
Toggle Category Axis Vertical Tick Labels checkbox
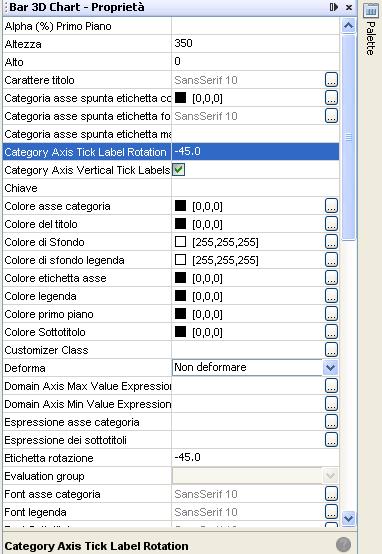179,170
